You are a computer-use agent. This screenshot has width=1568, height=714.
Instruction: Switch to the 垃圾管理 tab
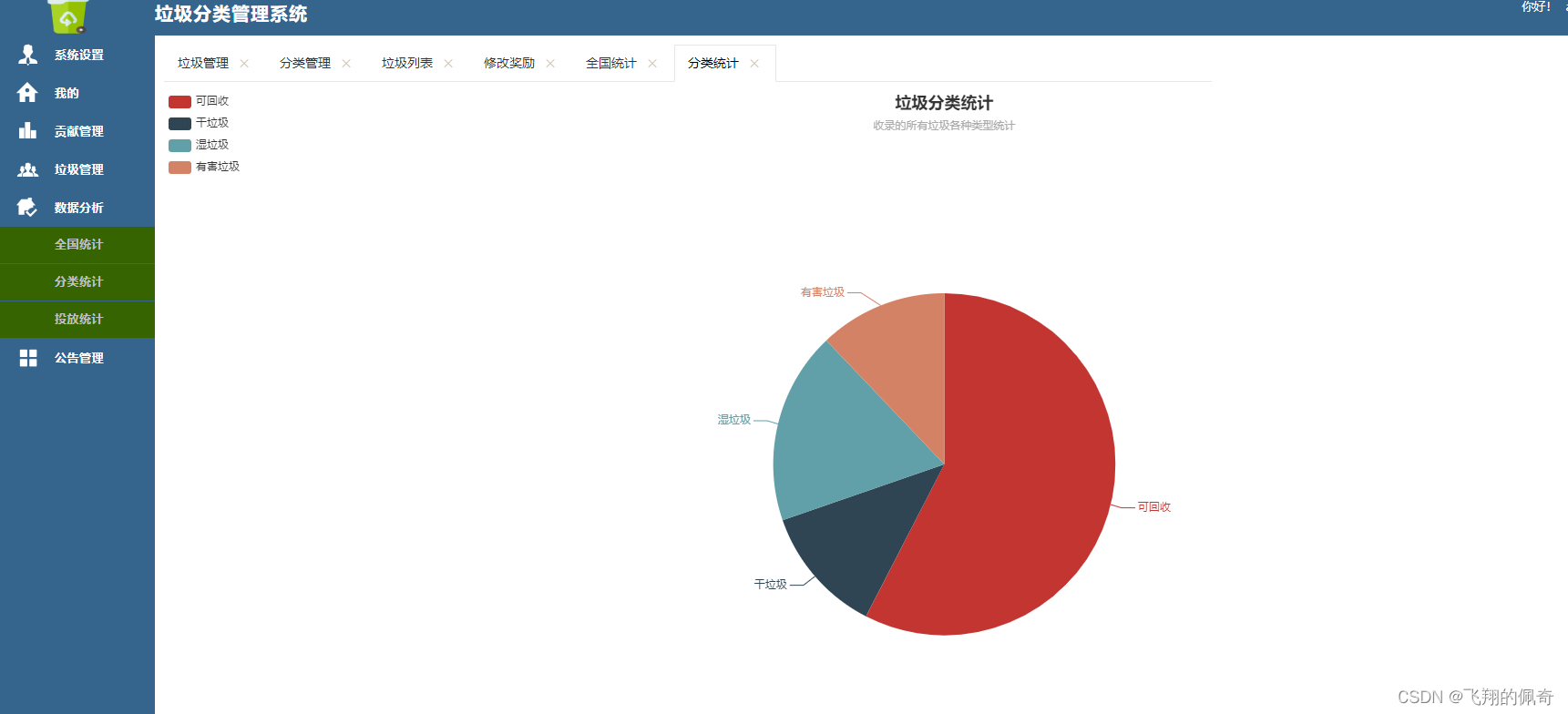(x=203, y=63)
